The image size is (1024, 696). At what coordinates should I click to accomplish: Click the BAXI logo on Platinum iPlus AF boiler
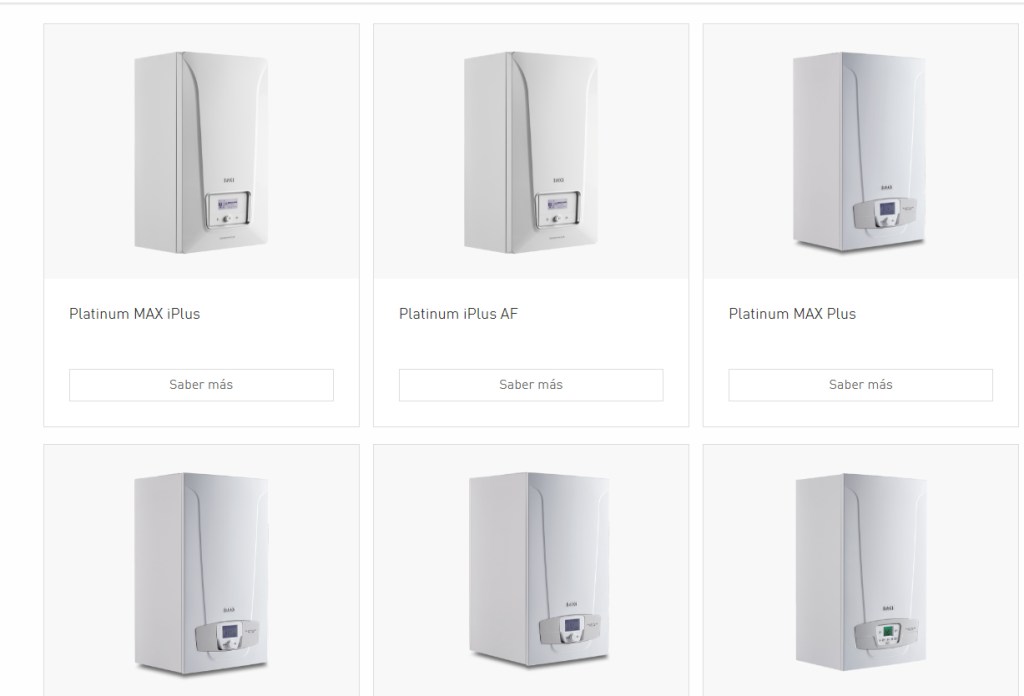click(558, 180)
